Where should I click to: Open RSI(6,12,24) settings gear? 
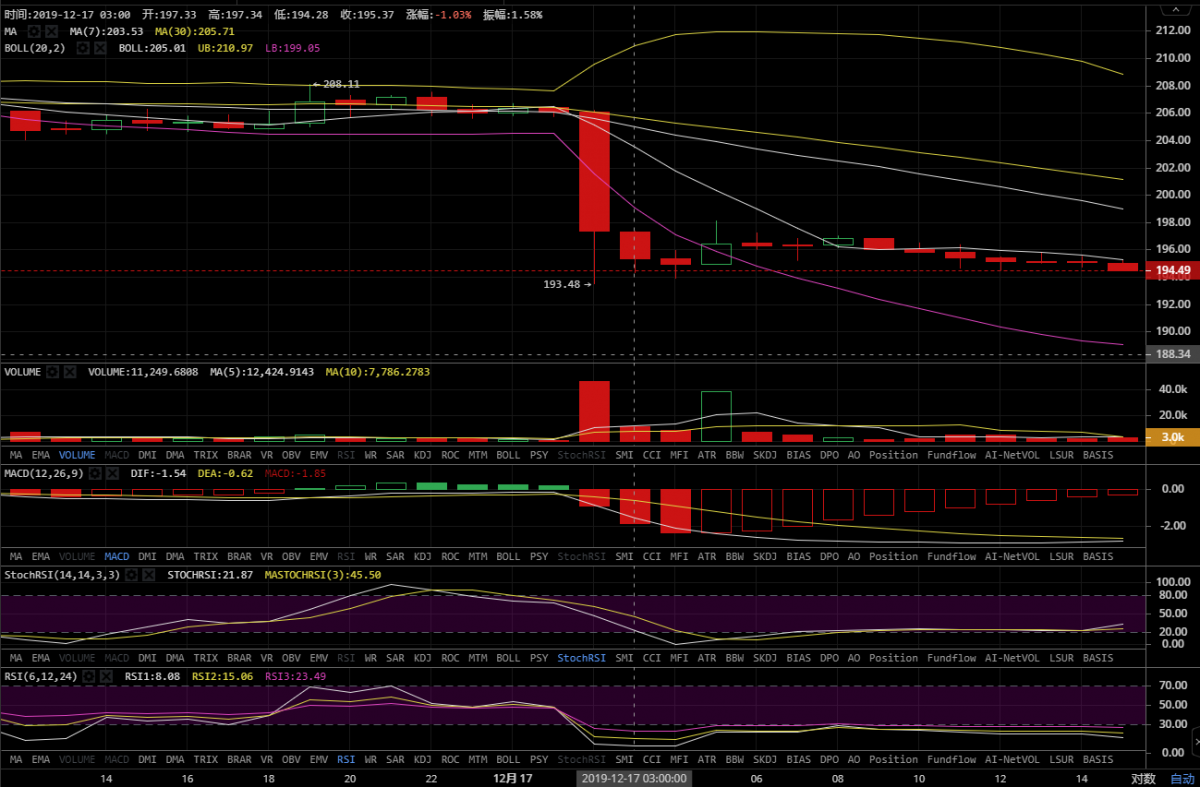pyautogui.click(x=89, y=677)
